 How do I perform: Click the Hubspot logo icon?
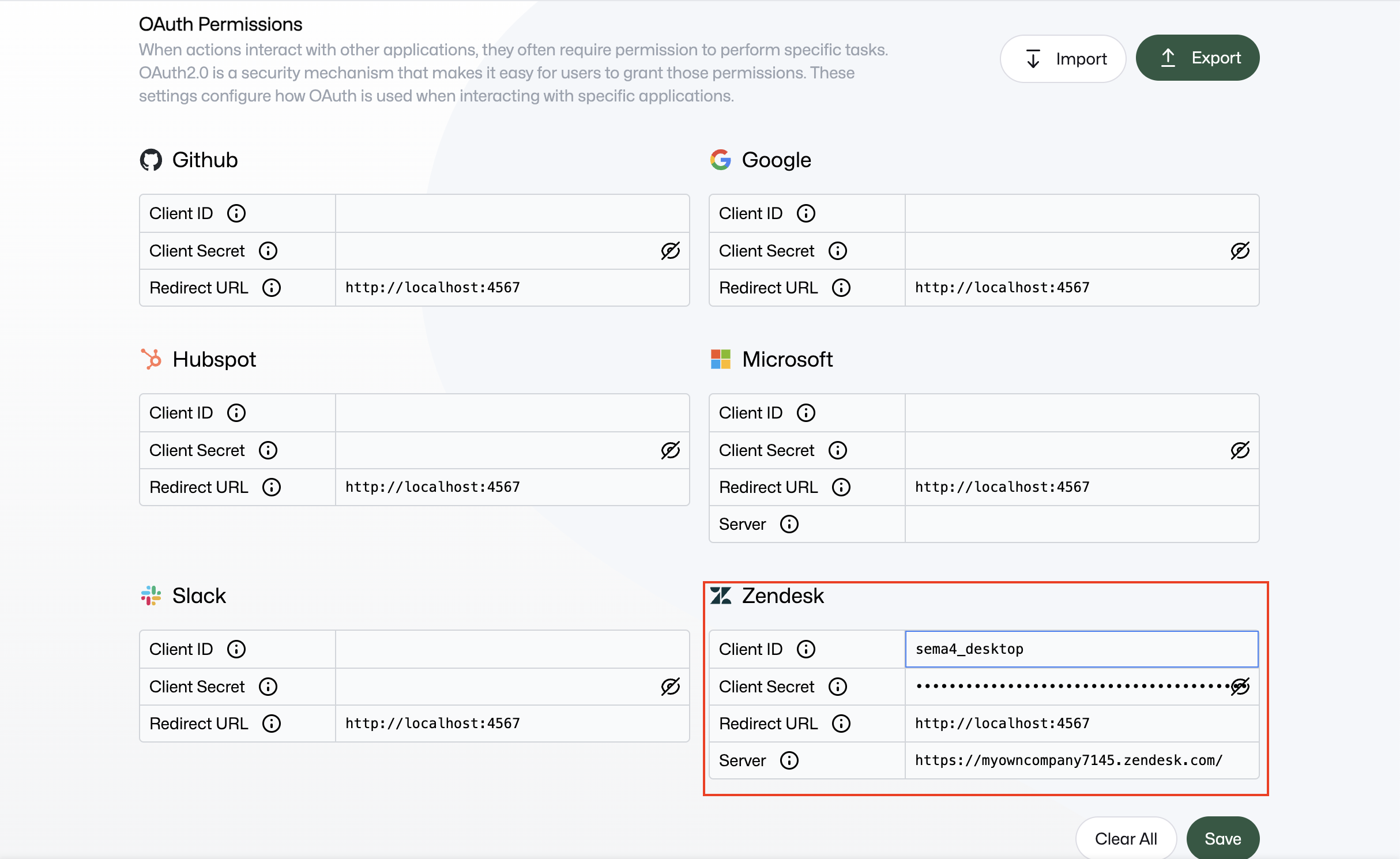coord(152,359)
